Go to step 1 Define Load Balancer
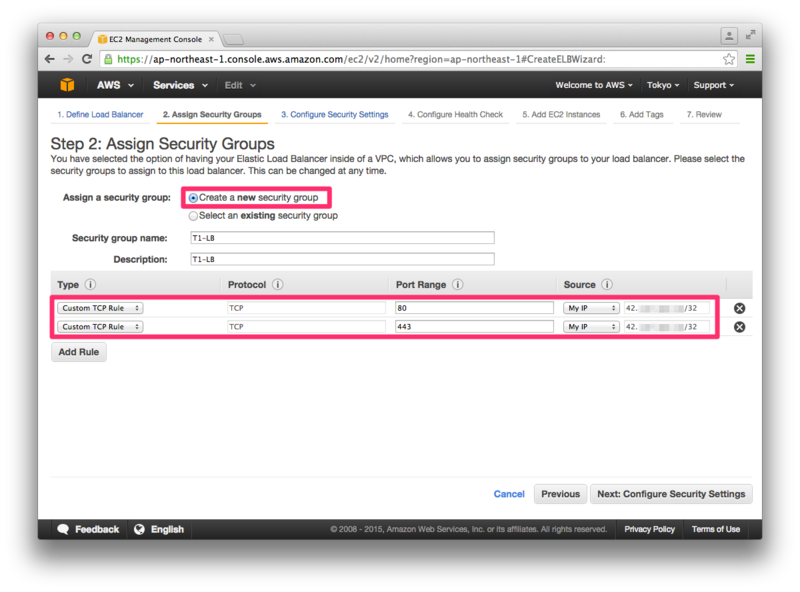This screenshot has width=800, height=592. [100, 114]
